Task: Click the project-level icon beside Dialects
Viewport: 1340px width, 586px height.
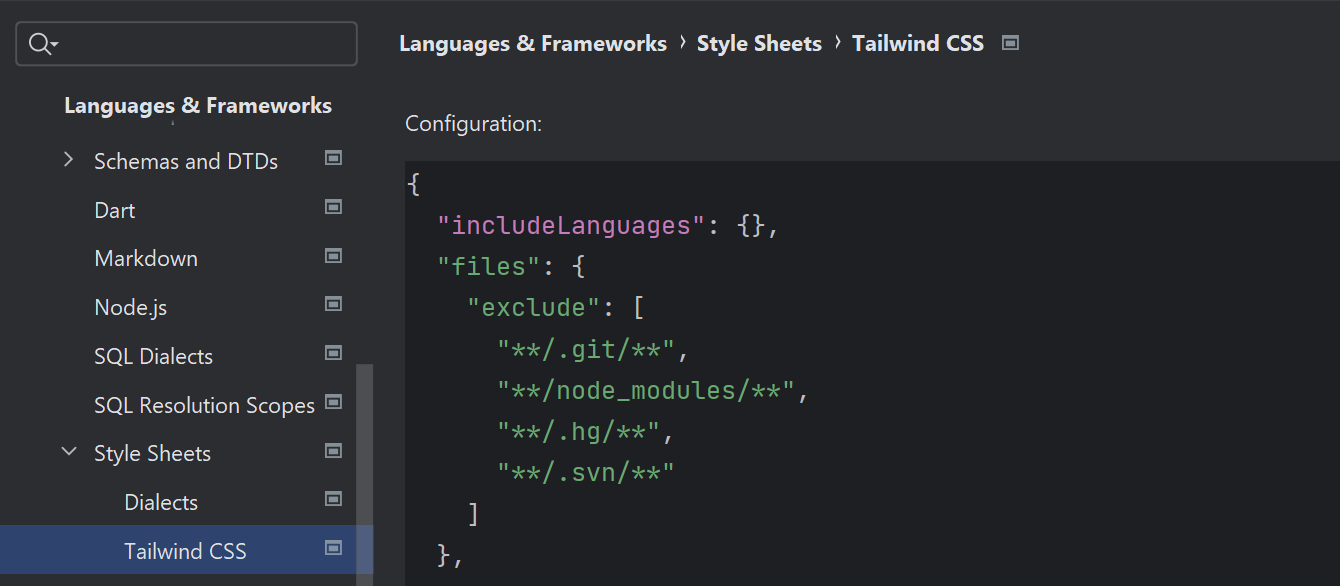Action: click(x=334, y=499)
